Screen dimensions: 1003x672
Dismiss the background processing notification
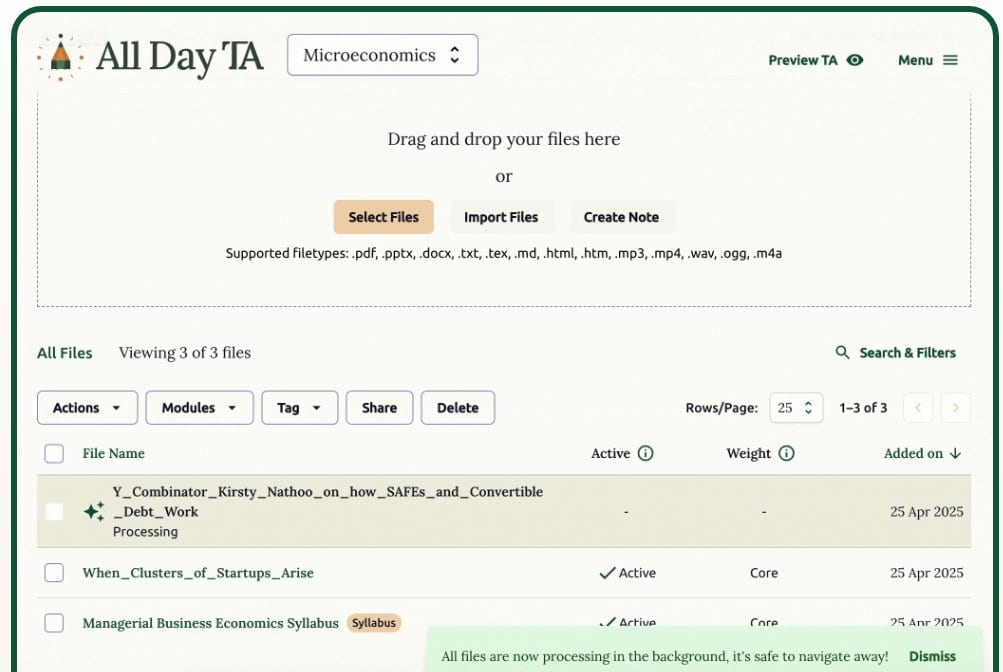click(x=932, y=656)
